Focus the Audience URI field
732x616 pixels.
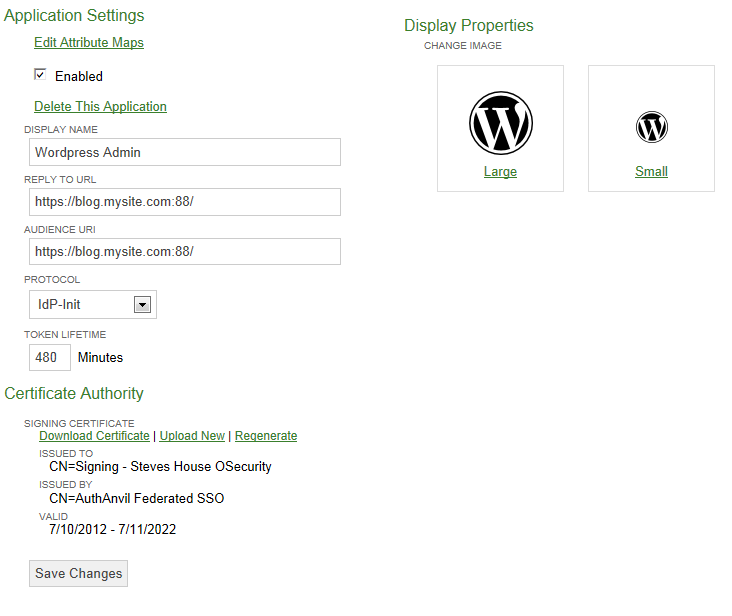point(185,252)
